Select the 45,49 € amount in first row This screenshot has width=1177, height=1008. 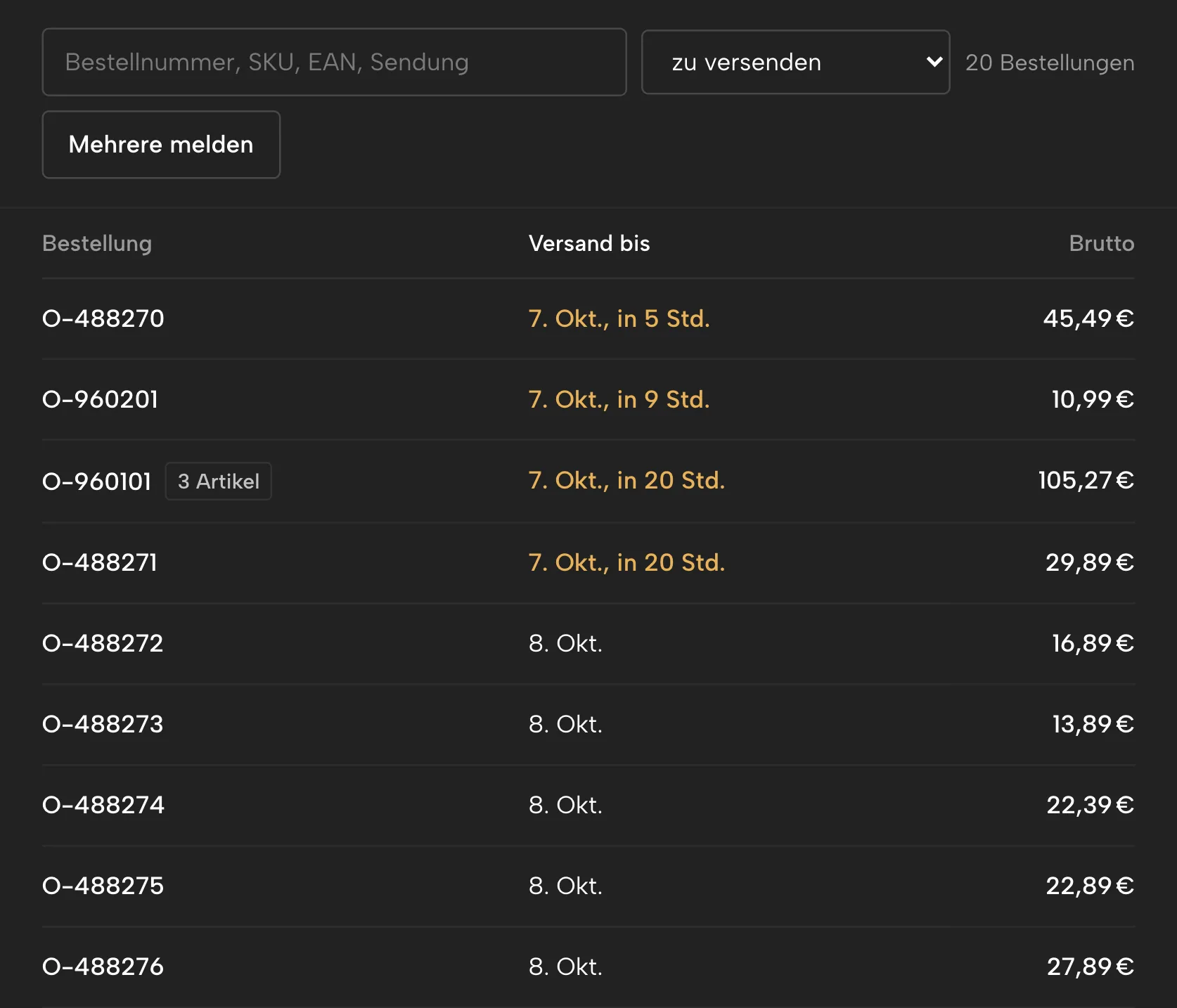click(x=1088, y=318)
